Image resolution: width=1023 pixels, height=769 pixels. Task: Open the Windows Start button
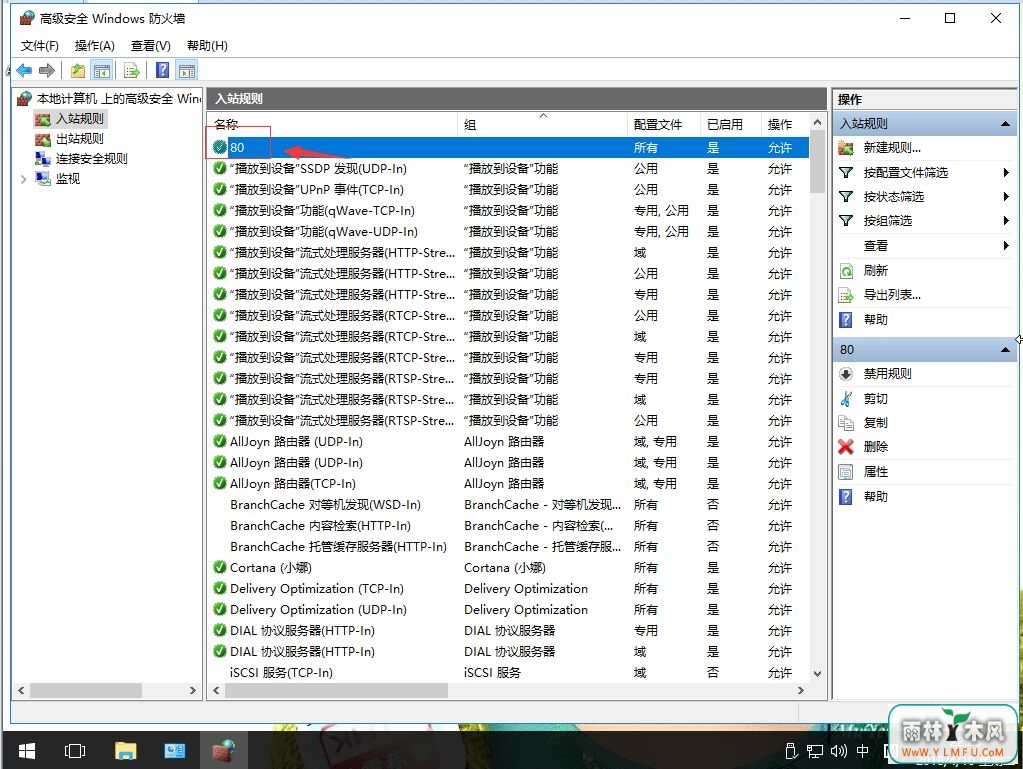[x=27, y=751]
